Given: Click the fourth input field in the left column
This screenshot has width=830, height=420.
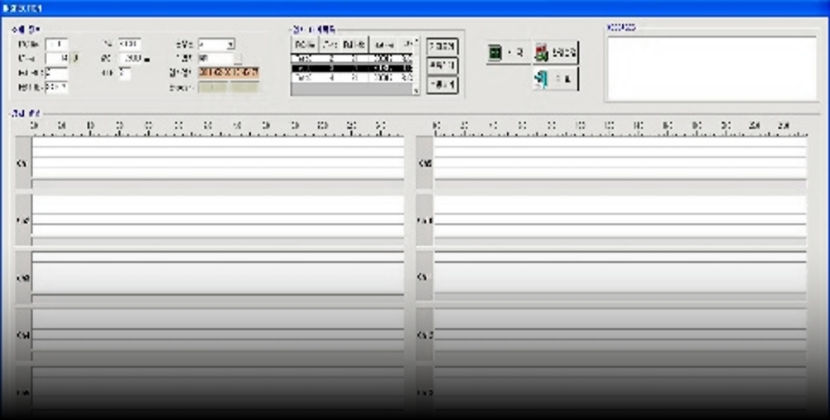Looking at the screenshot, I should 57,87.
